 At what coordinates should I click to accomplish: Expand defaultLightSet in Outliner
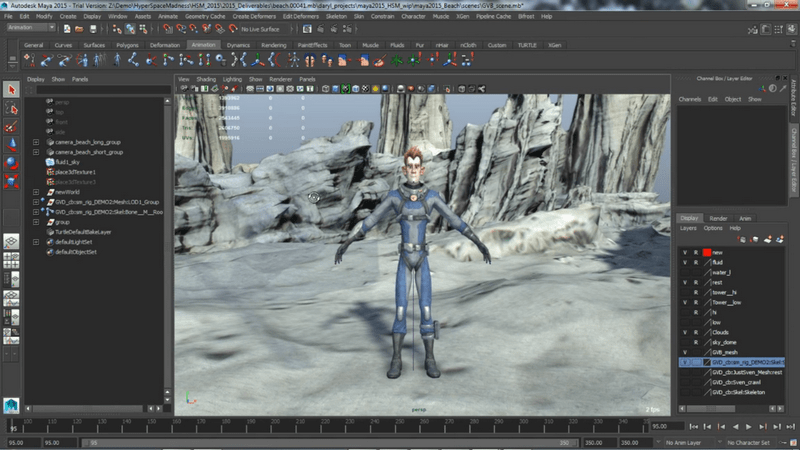pos(36,242)
